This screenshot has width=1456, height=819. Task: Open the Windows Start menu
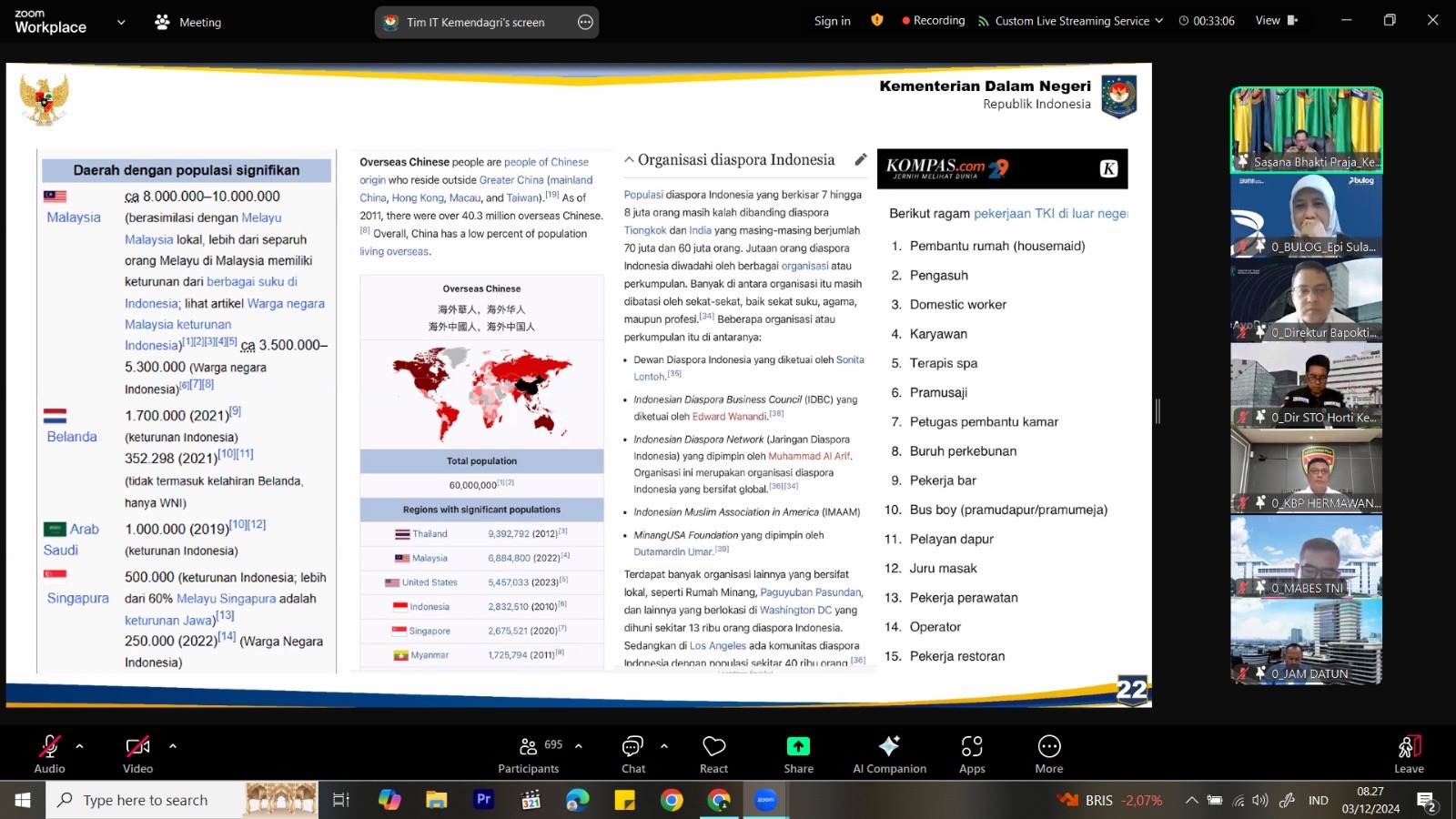click(23, 800)
